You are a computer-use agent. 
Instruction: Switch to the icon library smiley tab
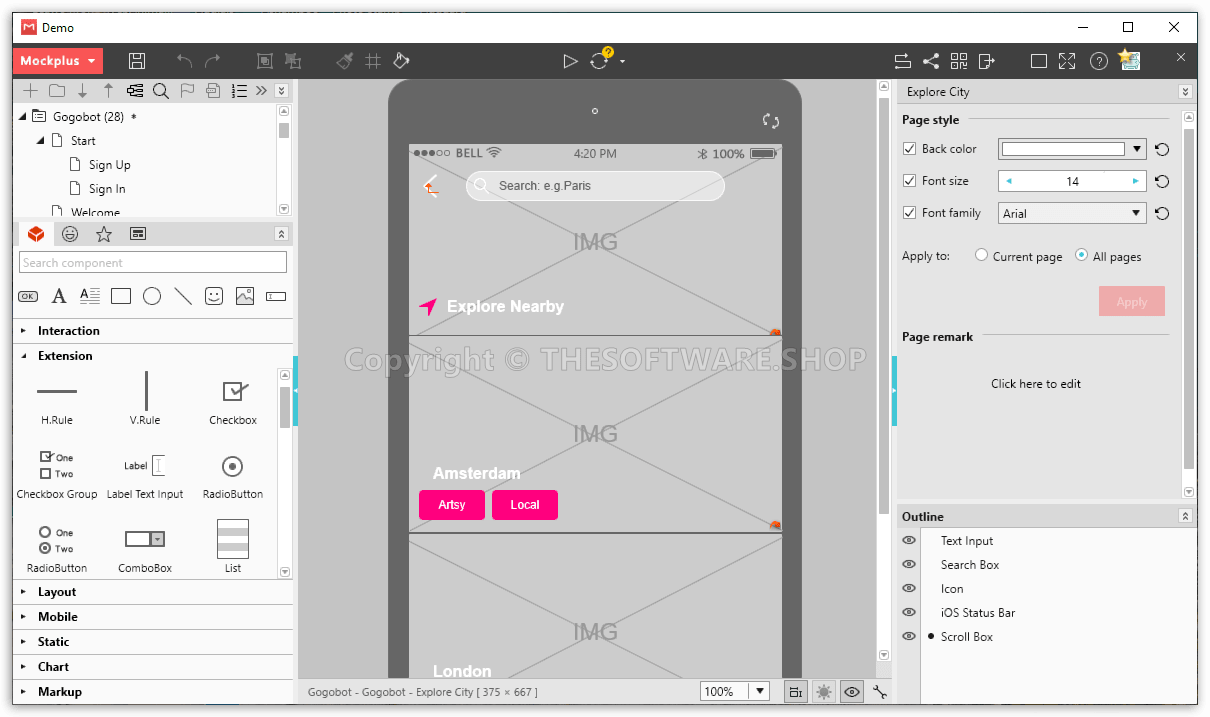(69, 233)
